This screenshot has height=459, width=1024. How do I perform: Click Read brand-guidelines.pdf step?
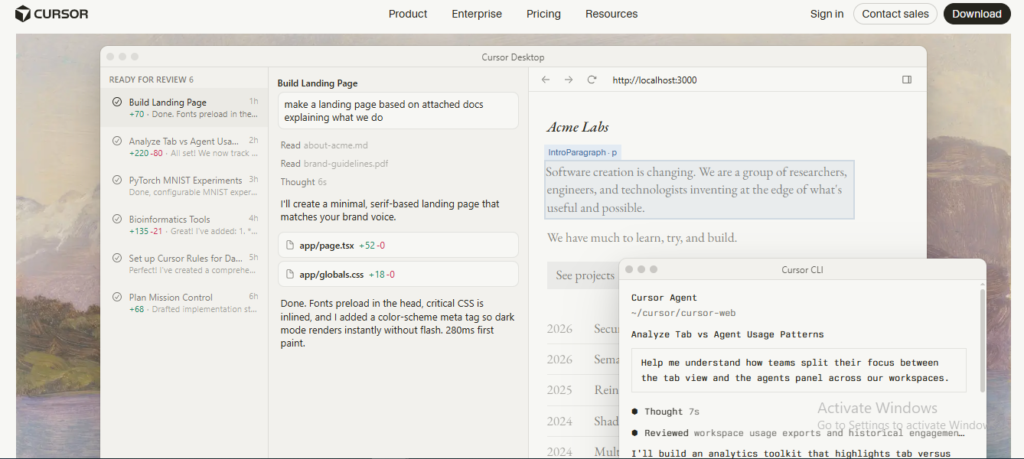334,164
